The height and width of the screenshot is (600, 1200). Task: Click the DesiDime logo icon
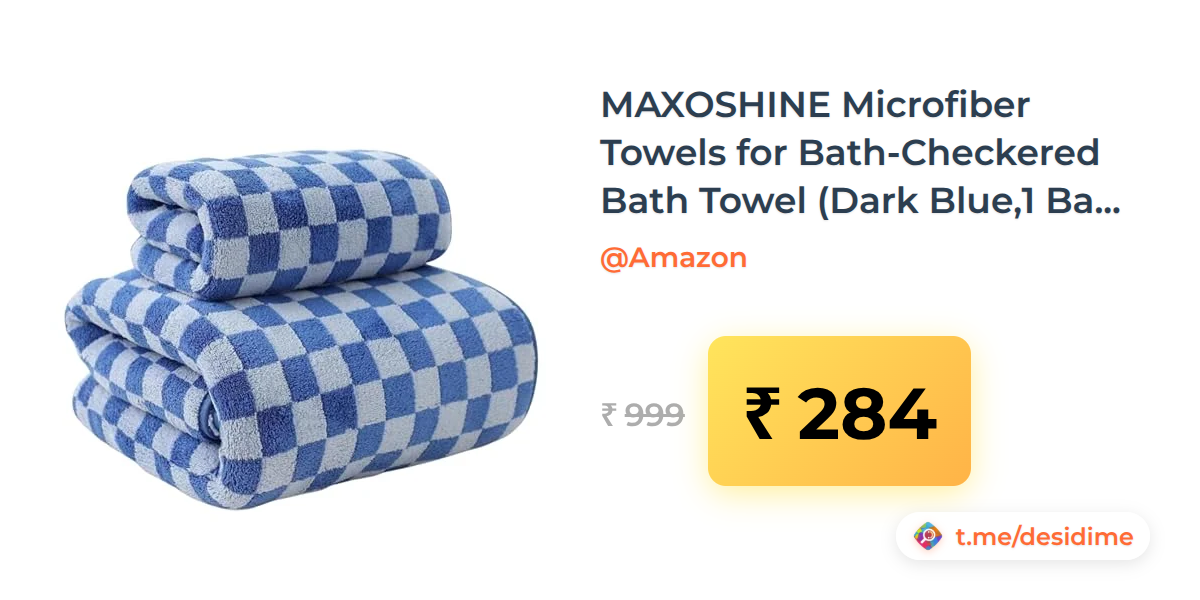(929, 537)
